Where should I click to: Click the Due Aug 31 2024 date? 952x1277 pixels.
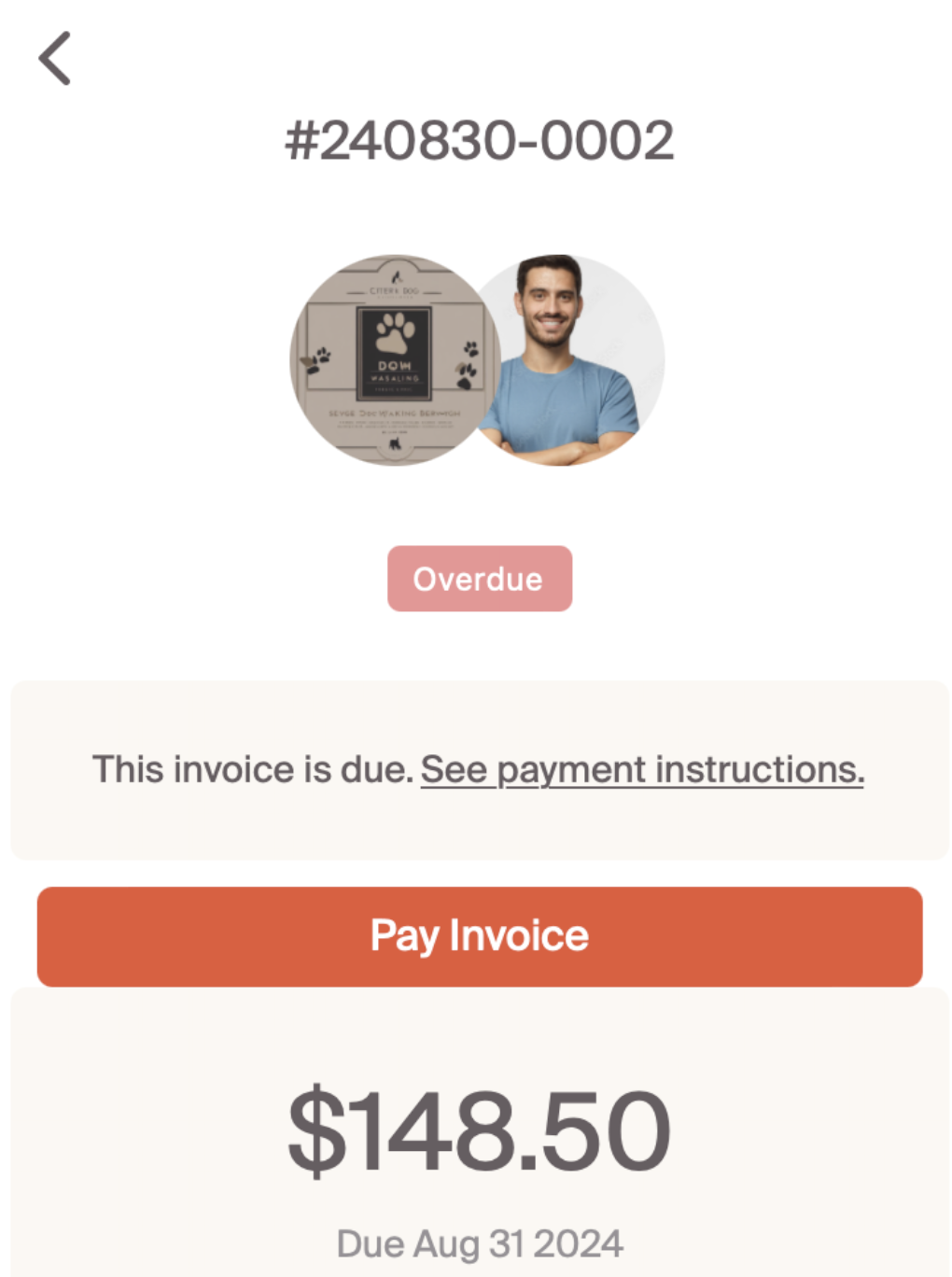(x=479, y=1243)
